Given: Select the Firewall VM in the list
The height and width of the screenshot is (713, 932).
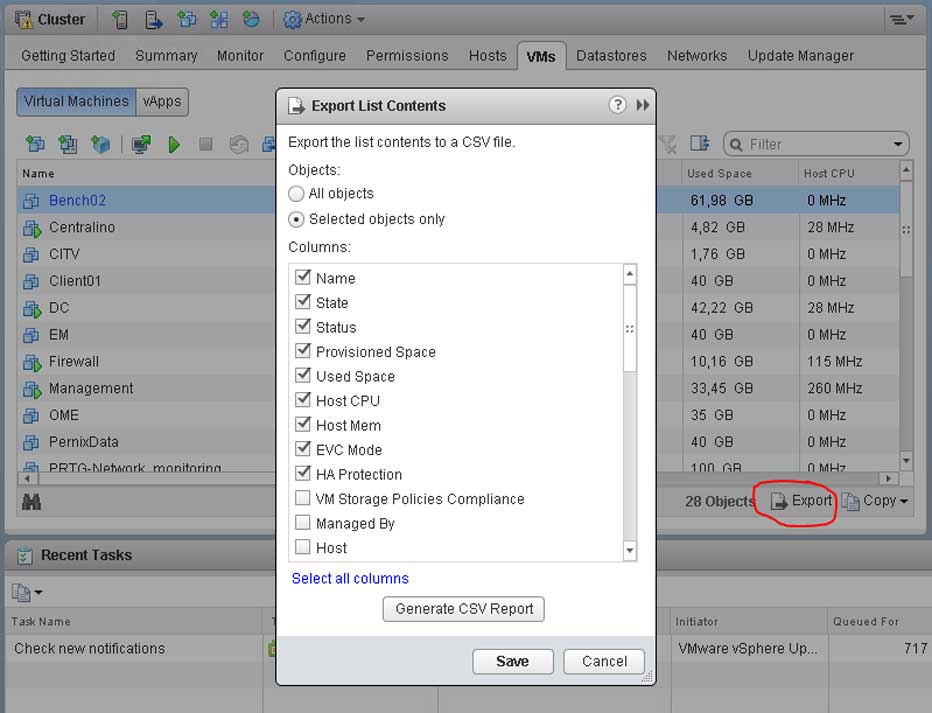Looking at the screenshot, I should 74,361.
